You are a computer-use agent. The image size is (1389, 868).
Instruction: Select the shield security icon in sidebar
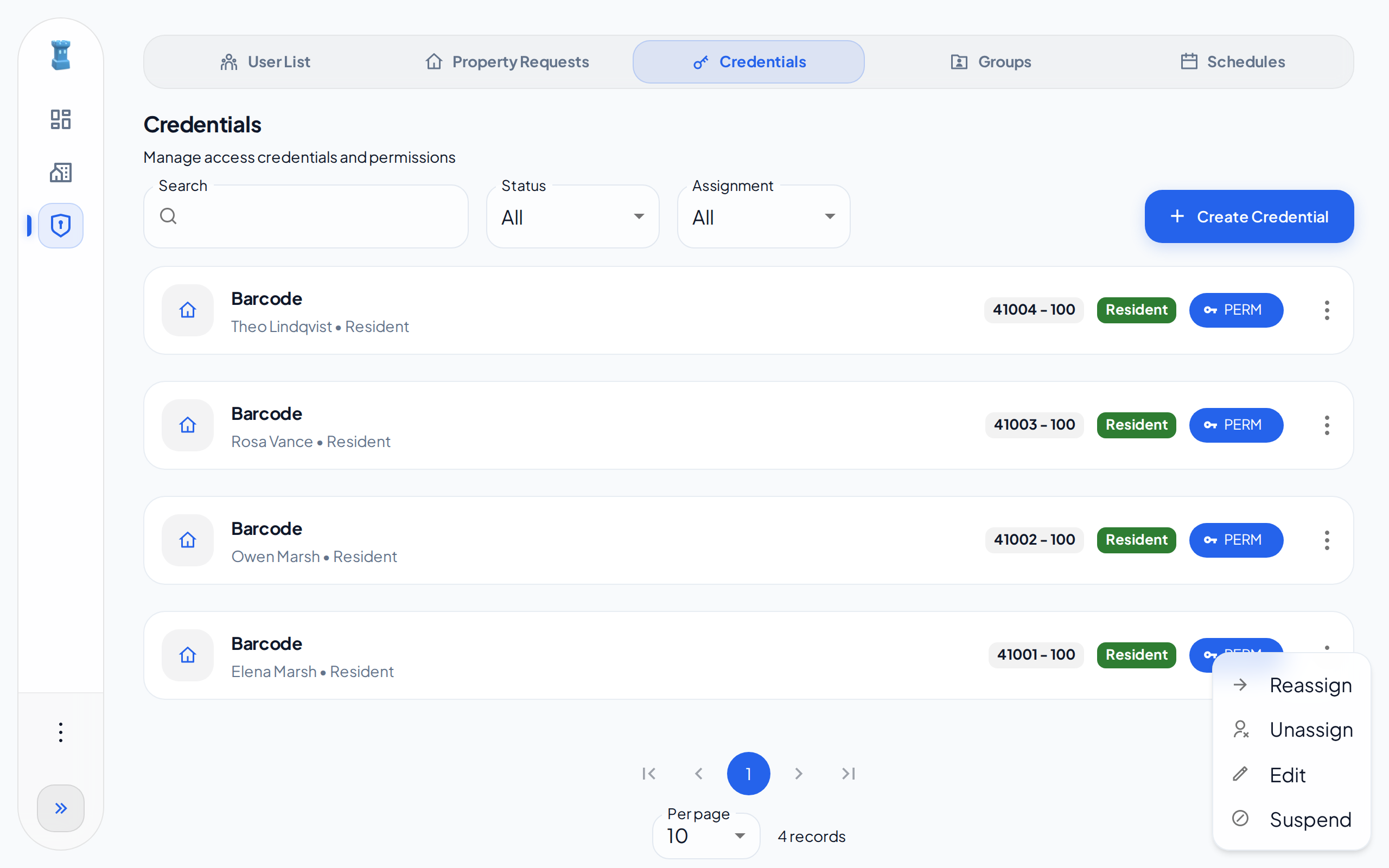(60, 226)
